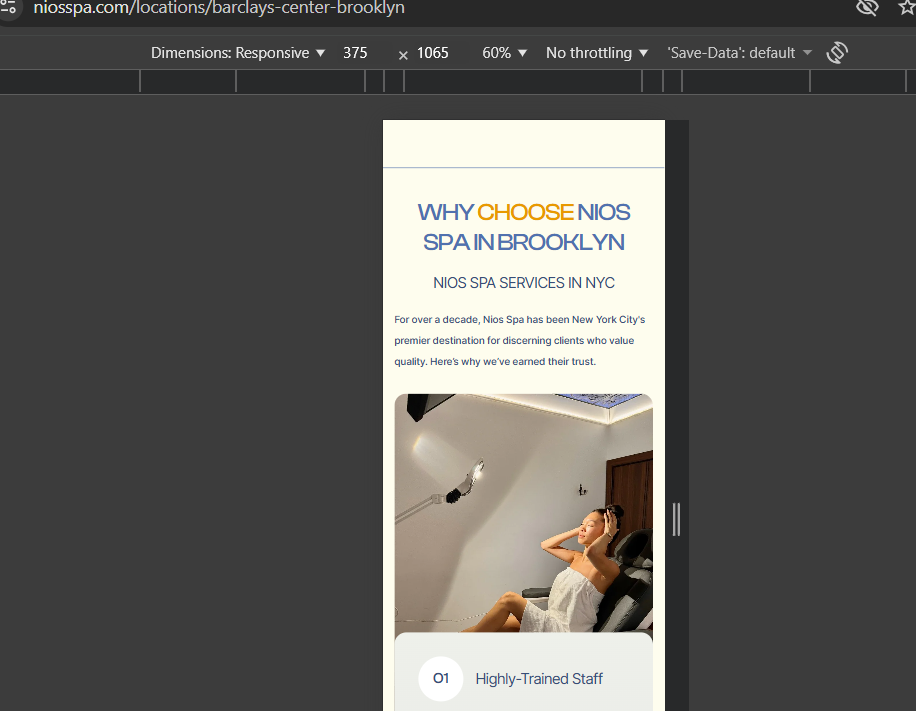Image resolution: width=916 pixels, height=711 pixels.
Task: Click the viewport resize handle at right edge
Action: click(x=676, y=519)
